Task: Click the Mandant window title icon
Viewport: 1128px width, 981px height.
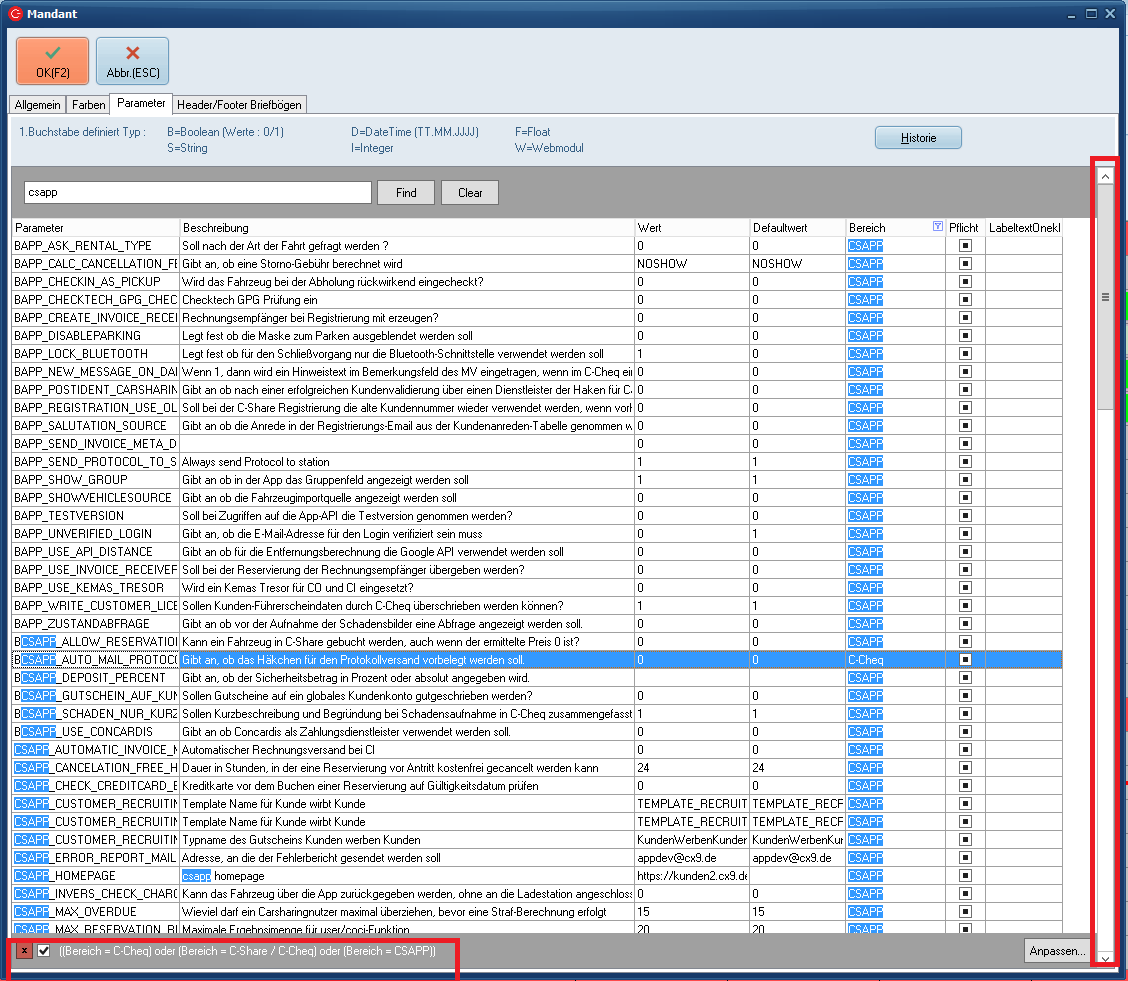Action: 15,14
